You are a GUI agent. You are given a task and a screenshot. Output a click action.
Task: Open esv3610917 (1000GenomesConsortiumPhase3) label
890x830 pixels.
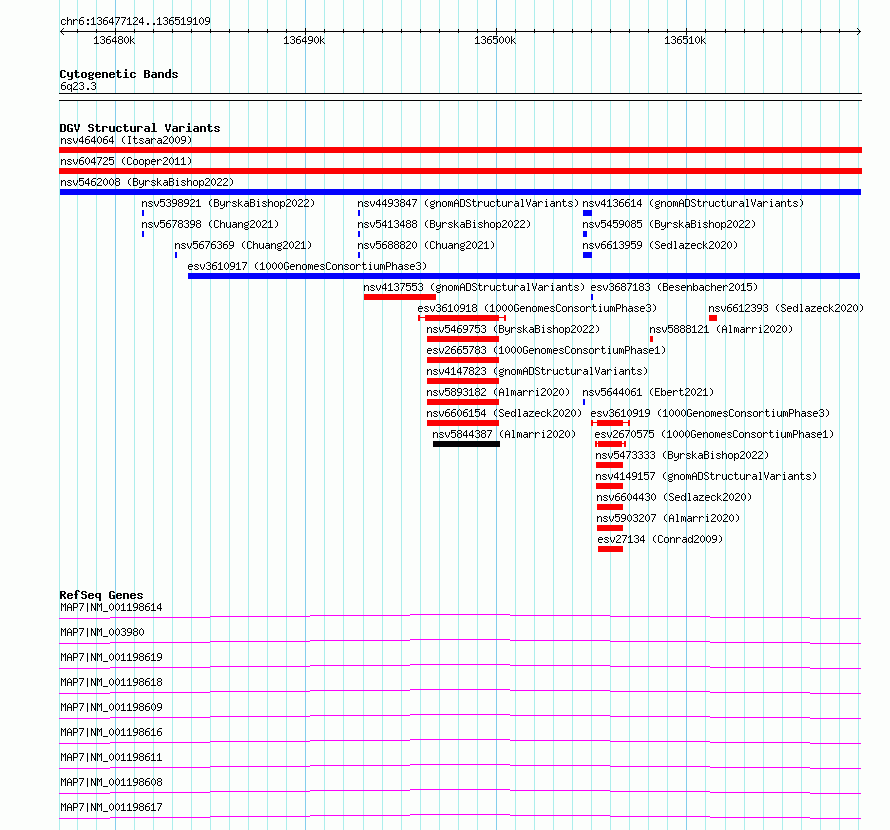click(x=307, y=266)
